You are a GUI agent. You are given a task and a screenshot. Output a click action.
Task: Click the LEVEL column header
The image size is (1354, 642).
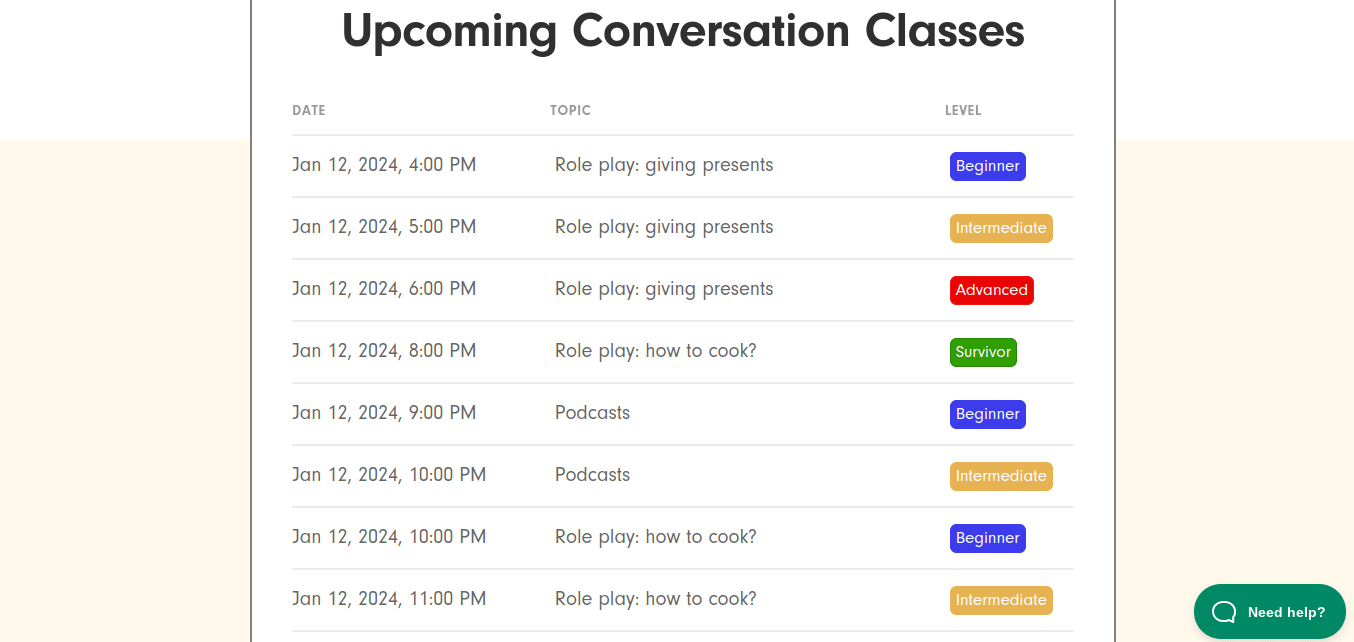click(x=963, y=110)
